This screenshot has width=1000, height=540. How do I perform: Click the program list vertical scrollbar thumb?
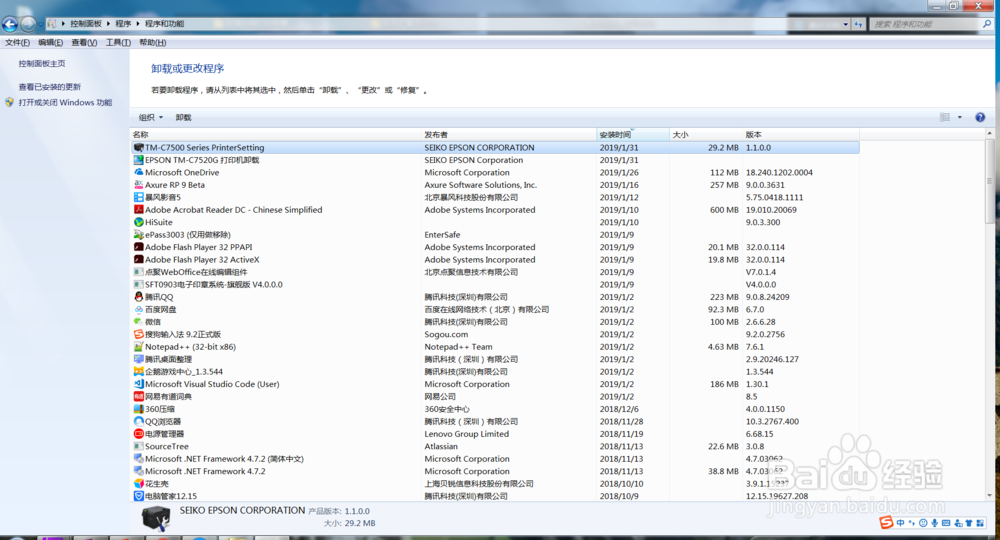[x=989, y=182]
